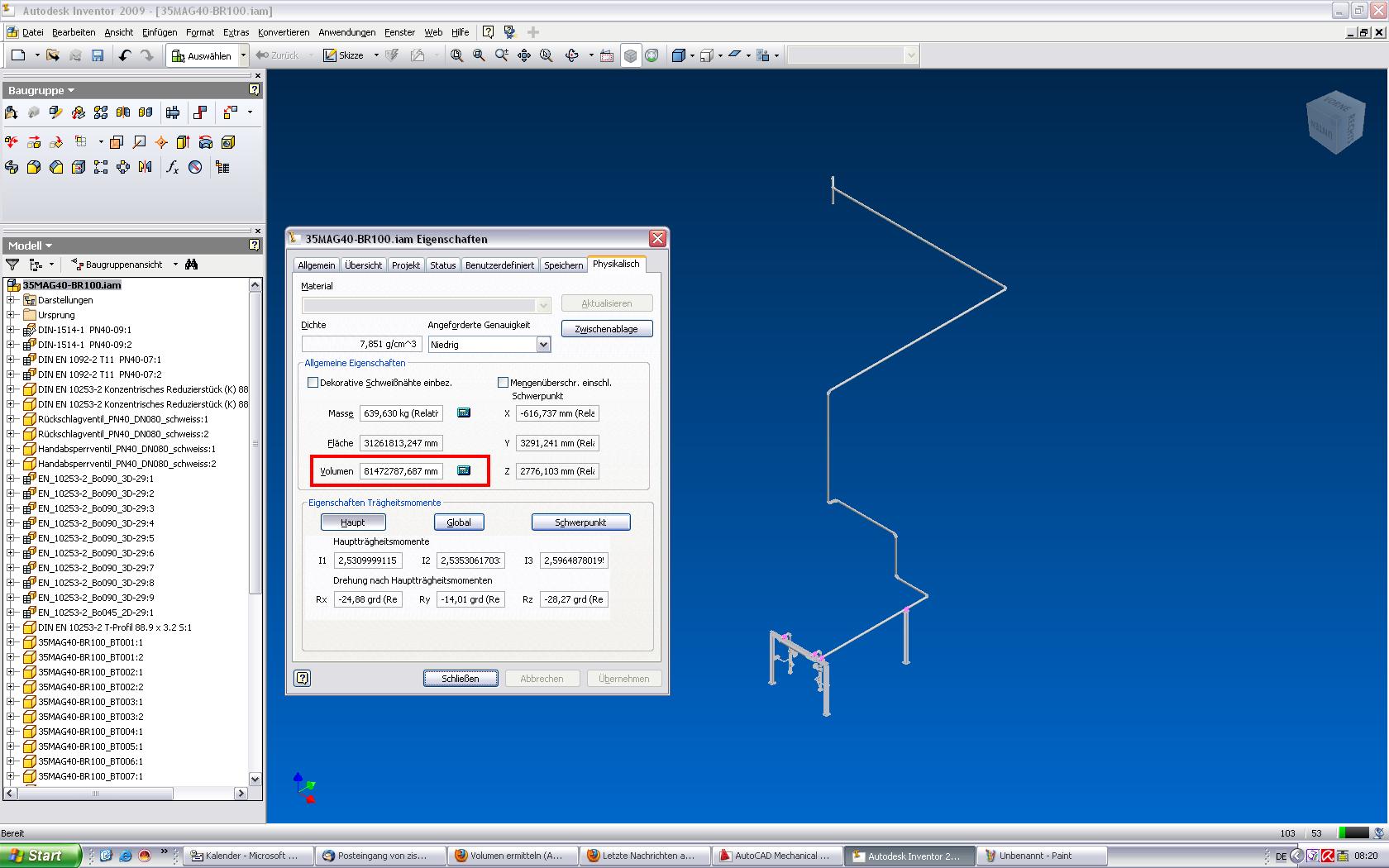Click the Global inertia button

tap(459, 522)
